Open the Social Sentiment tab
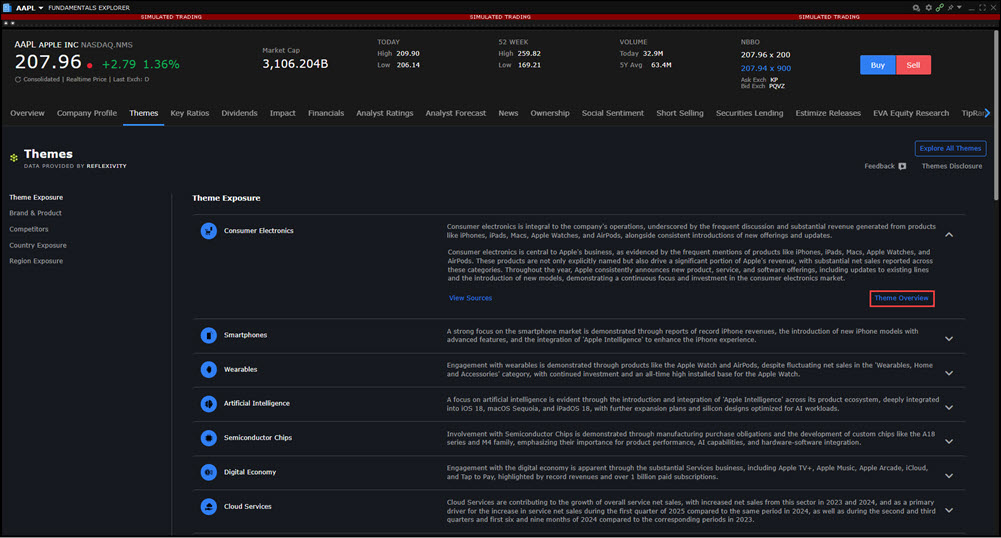The width and height of the screenshot is (1001, 538). (x=613, y=113)
